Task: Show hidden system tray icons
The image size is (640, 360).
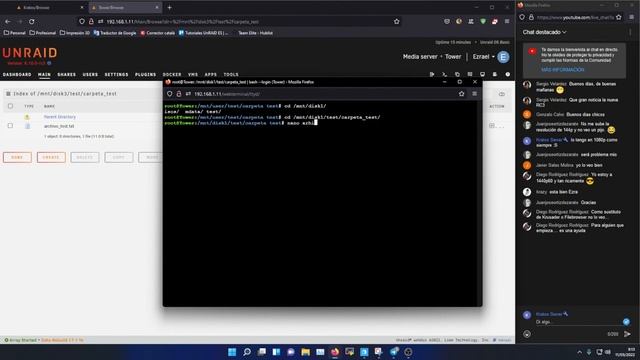Action: point(579,352)
